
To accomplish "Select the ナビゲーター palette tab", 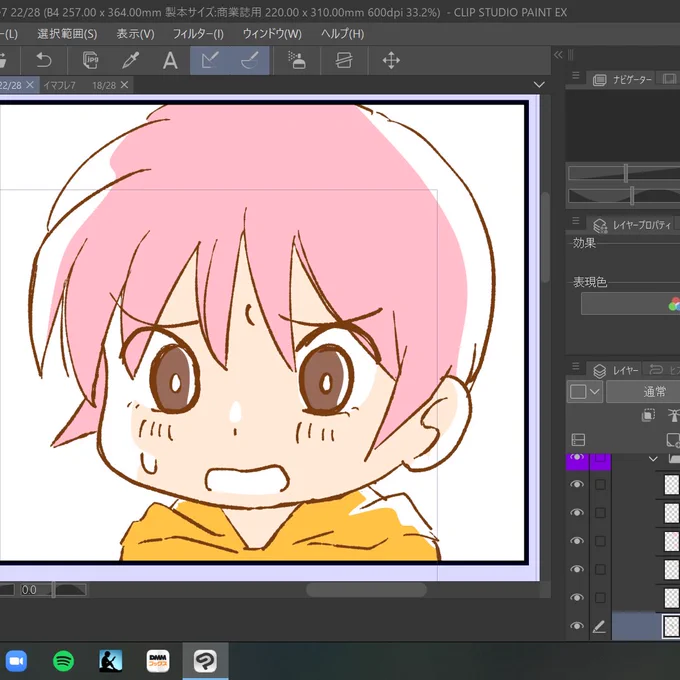I will 622,79.
